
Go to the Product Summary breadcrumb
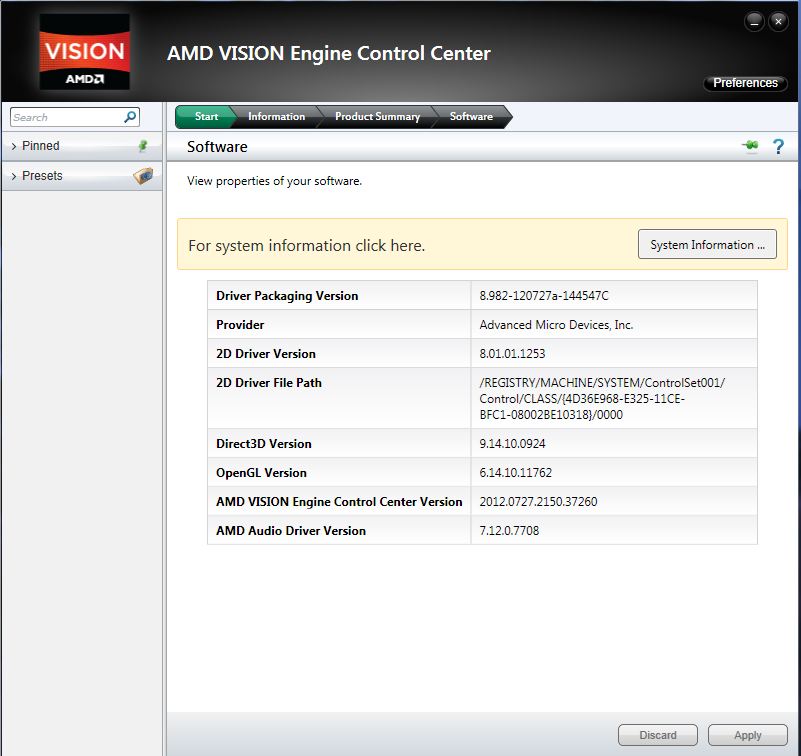(x=377, y=116)
